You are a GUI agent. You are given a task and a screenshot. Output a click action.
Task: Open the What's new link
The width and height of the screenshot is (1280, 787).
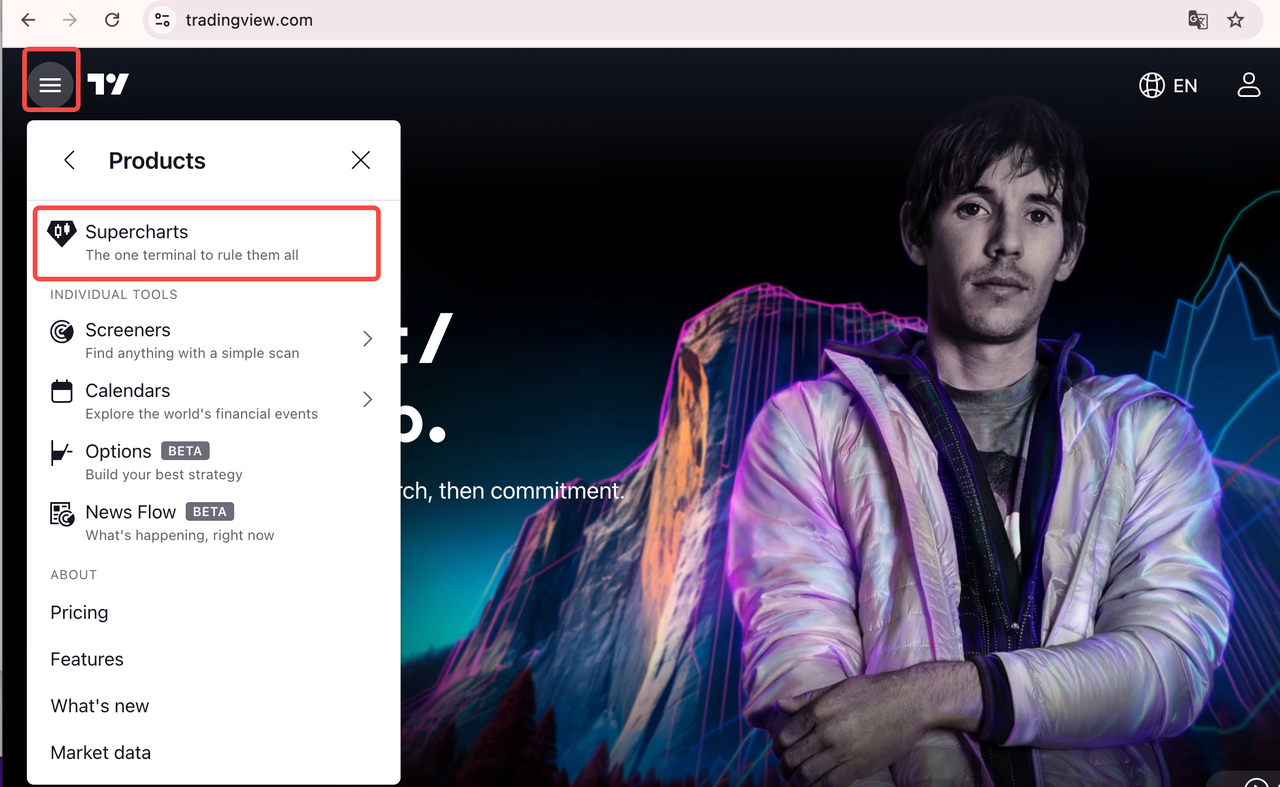pos(100,706)
